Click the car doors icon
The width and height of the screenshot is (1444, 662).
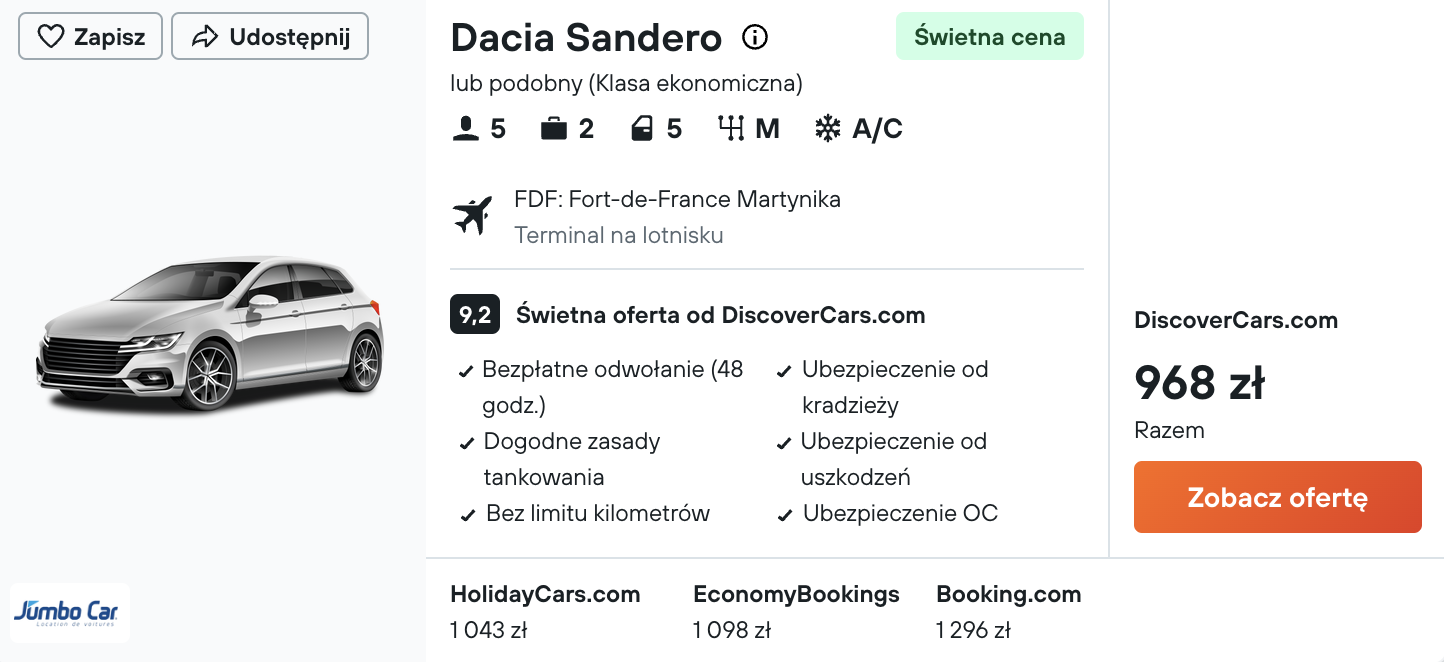[x=643, y=129]
